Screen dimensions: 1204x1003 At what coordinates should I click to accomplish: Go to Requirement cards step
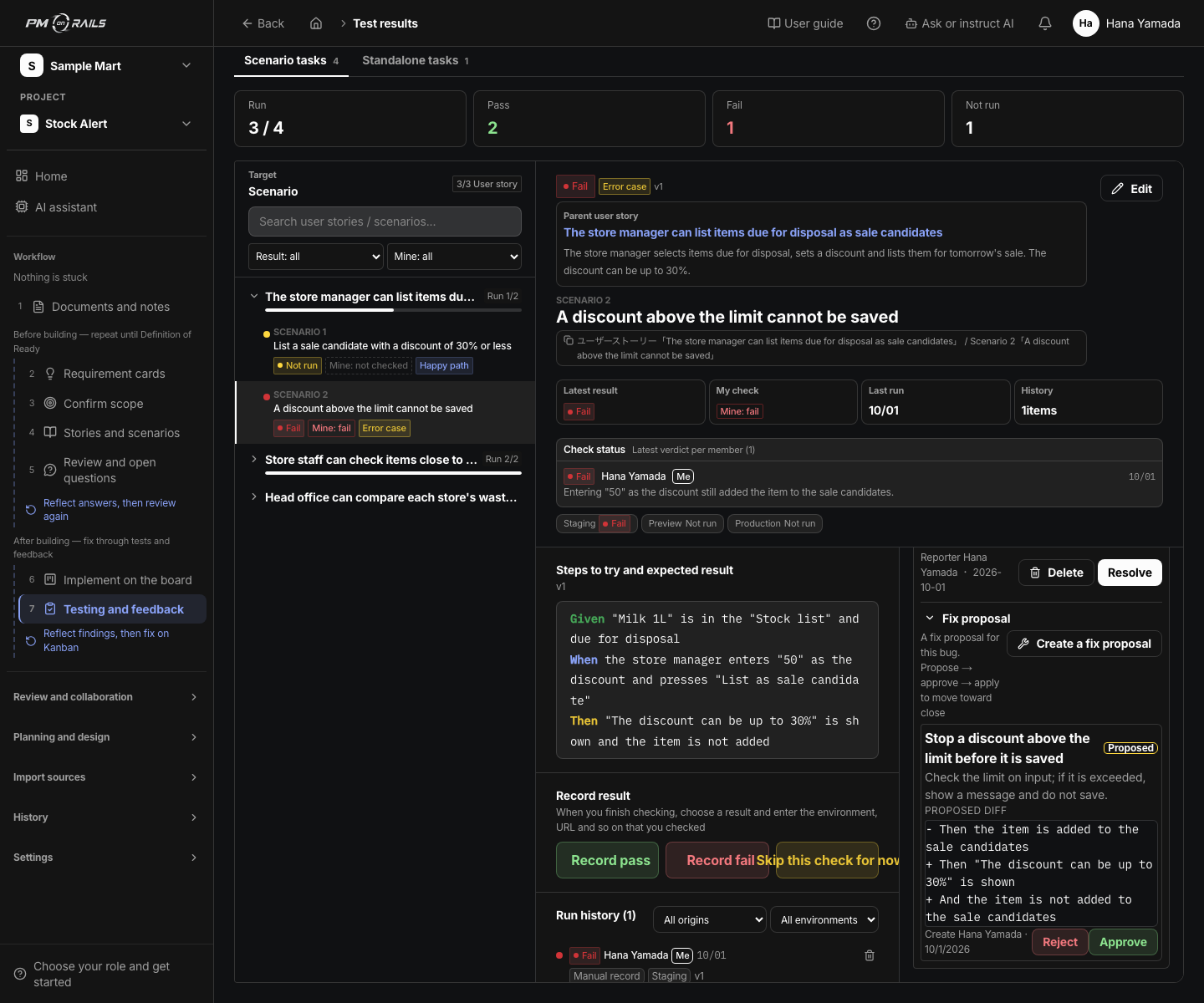113,374
